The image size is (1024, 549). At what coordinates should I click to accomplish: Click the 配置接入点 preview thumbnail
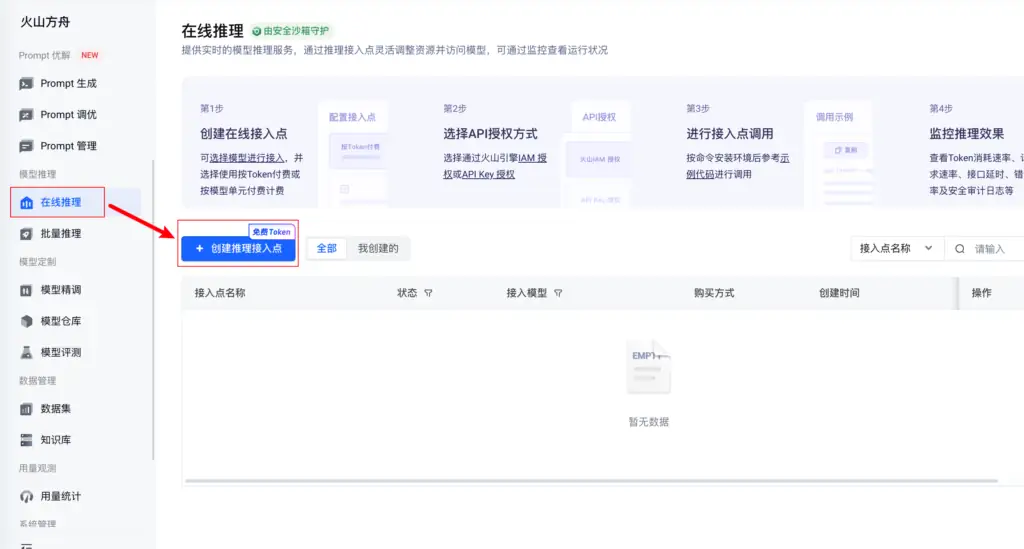tap(353, 155)
